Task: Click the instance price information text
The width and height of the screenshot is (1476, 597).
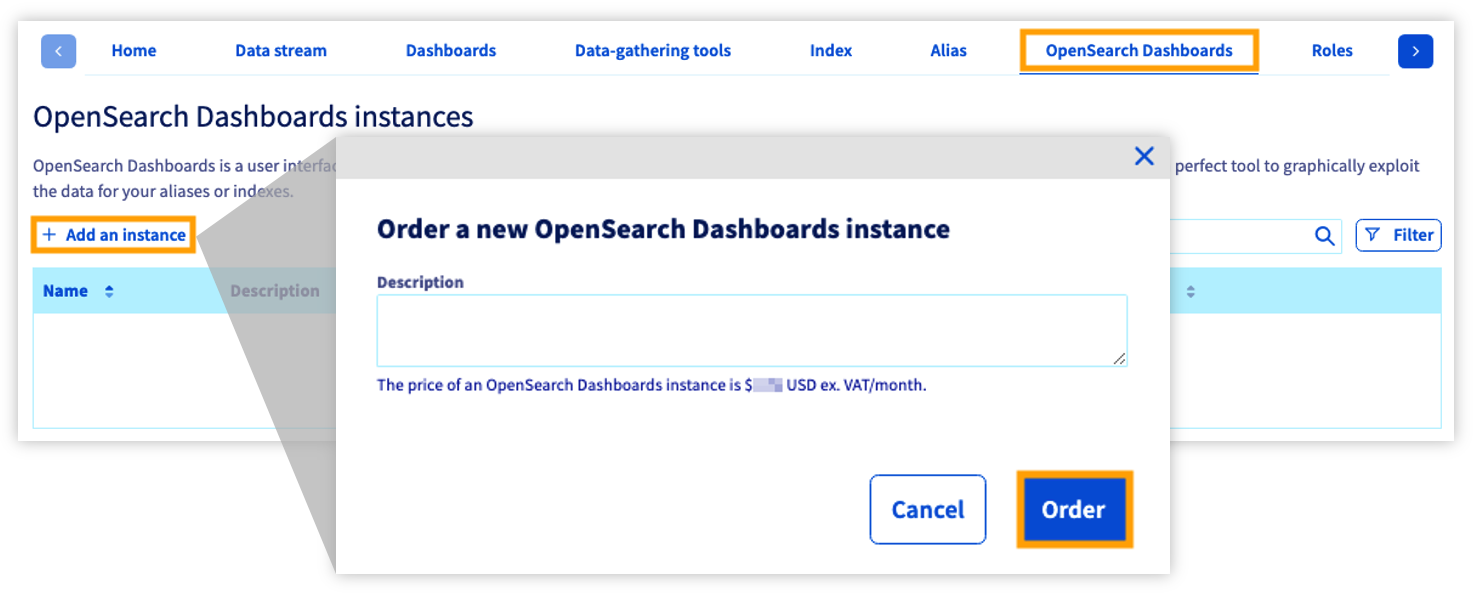Action: click(652, 385)
